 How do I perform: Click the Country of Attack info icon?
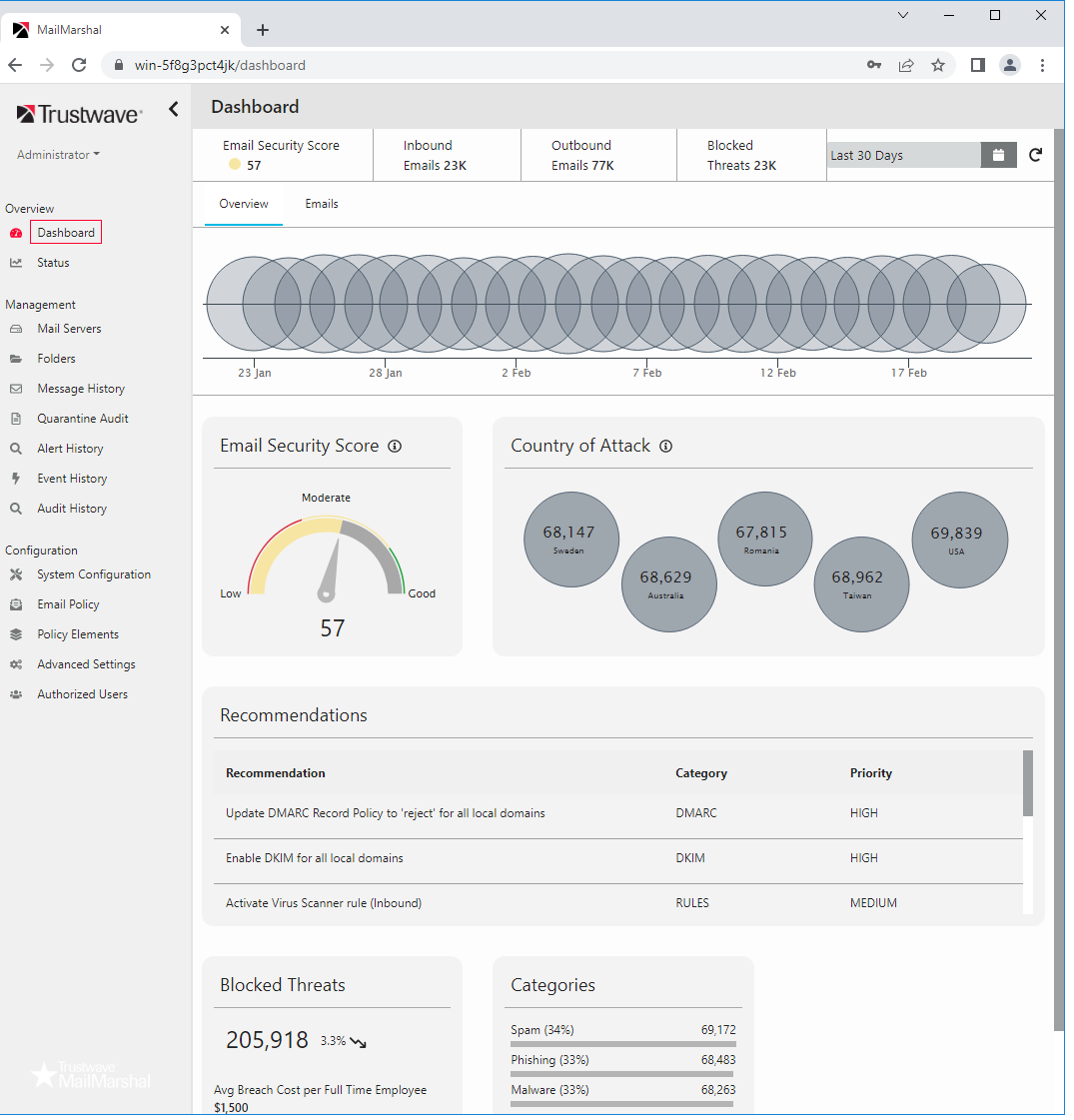(666, 447)
